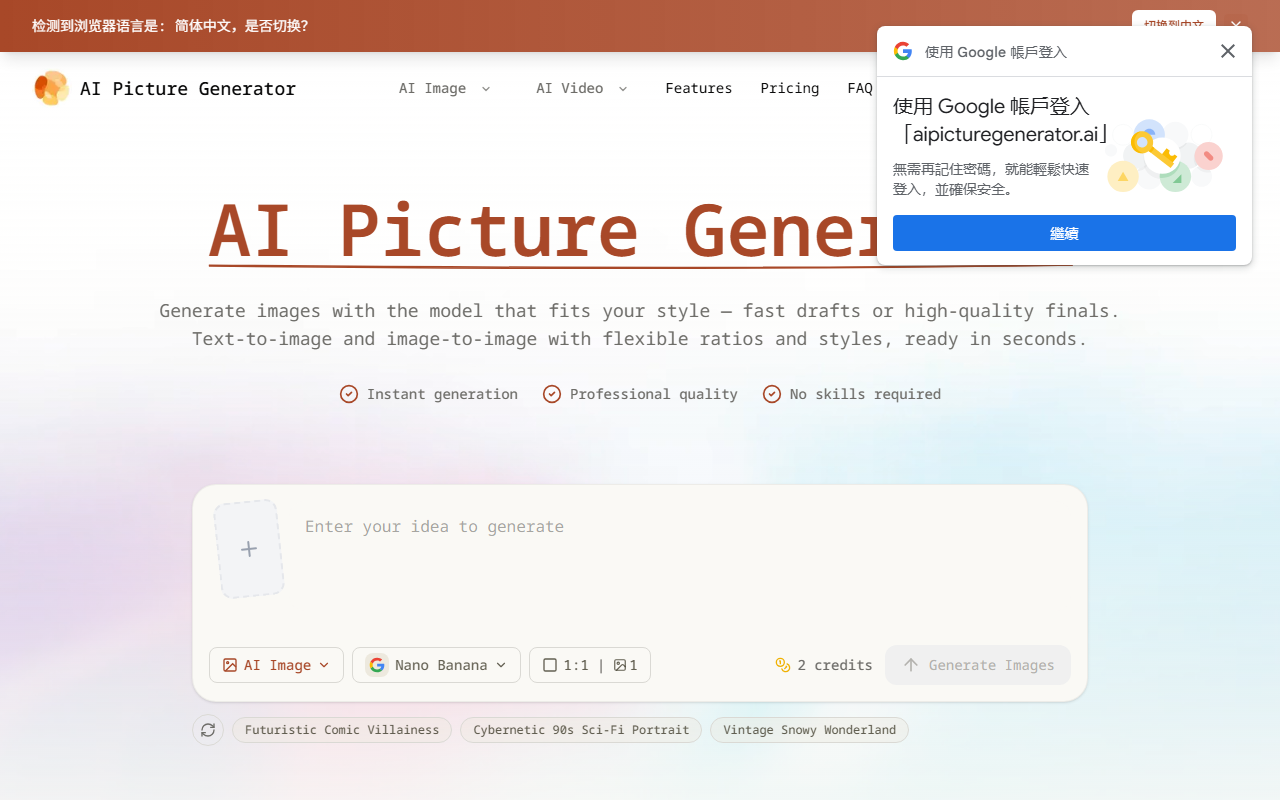
Task: Click the Instant generation check icon
Action: pos(349,394)
